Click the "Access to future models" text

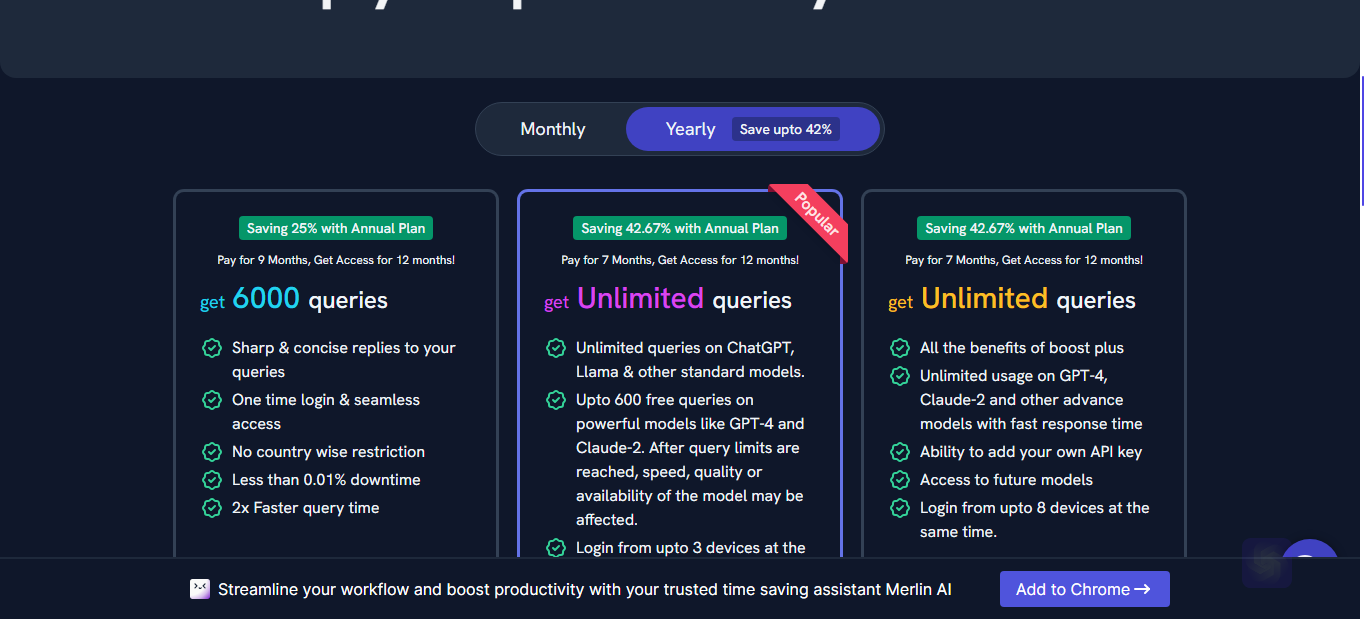pos(1006,480)
